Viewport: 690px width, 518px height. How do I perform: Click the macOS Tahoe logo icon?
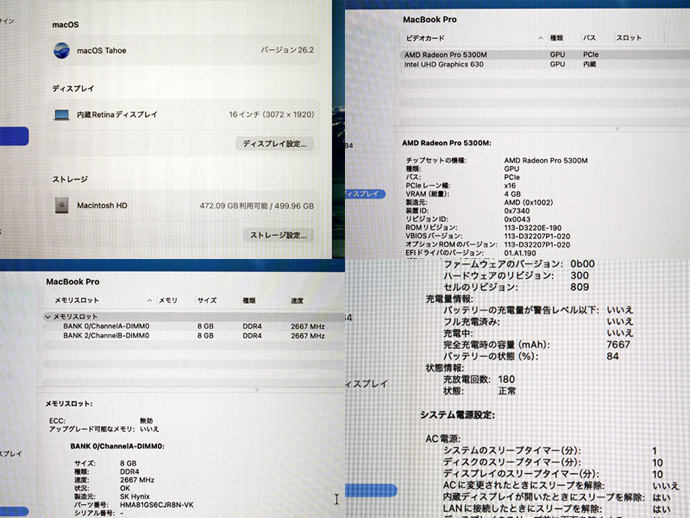coord(62,50)
